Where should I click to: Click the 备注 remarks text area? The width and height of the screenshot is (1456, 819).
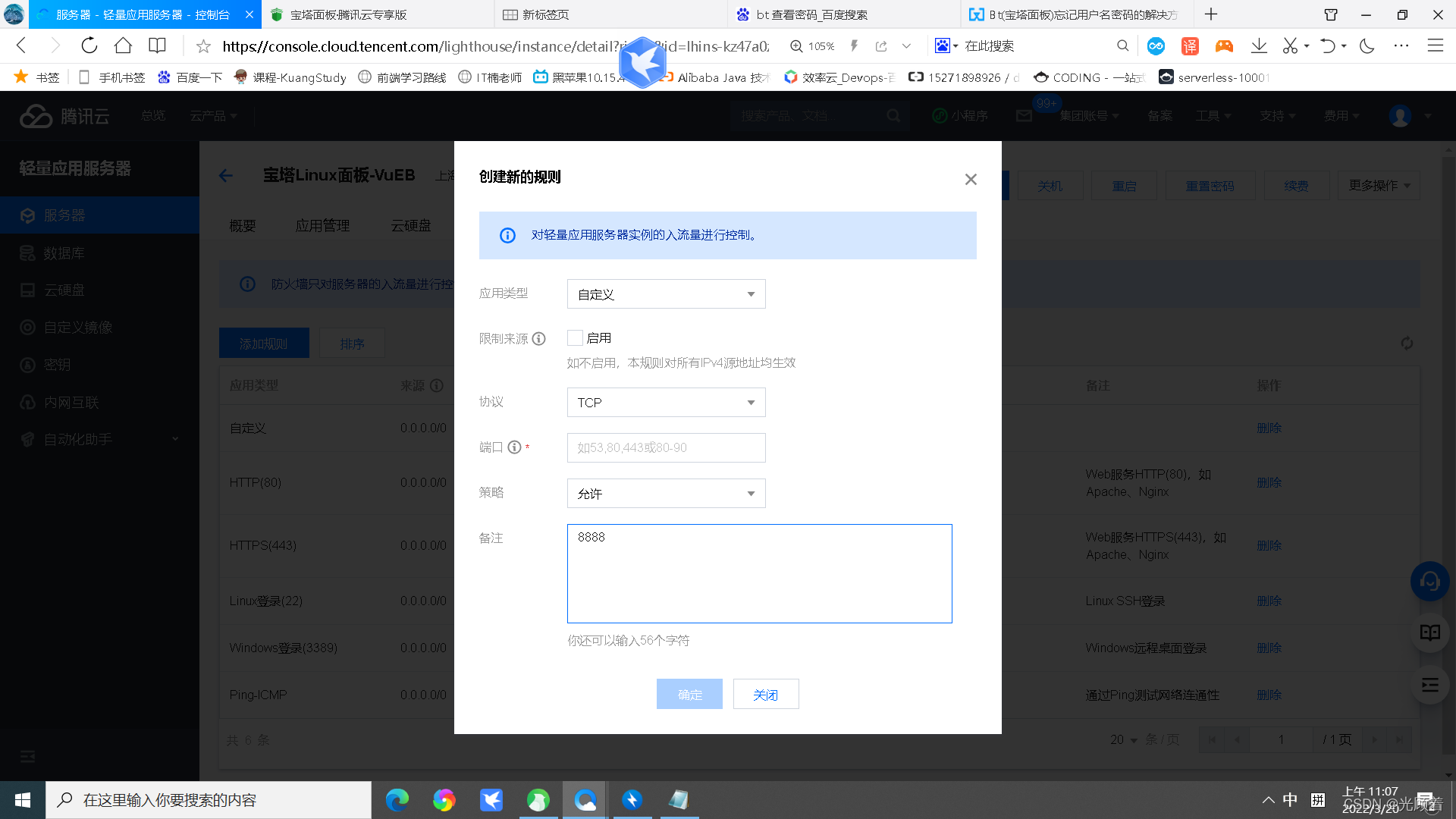[x=759, y=574]
